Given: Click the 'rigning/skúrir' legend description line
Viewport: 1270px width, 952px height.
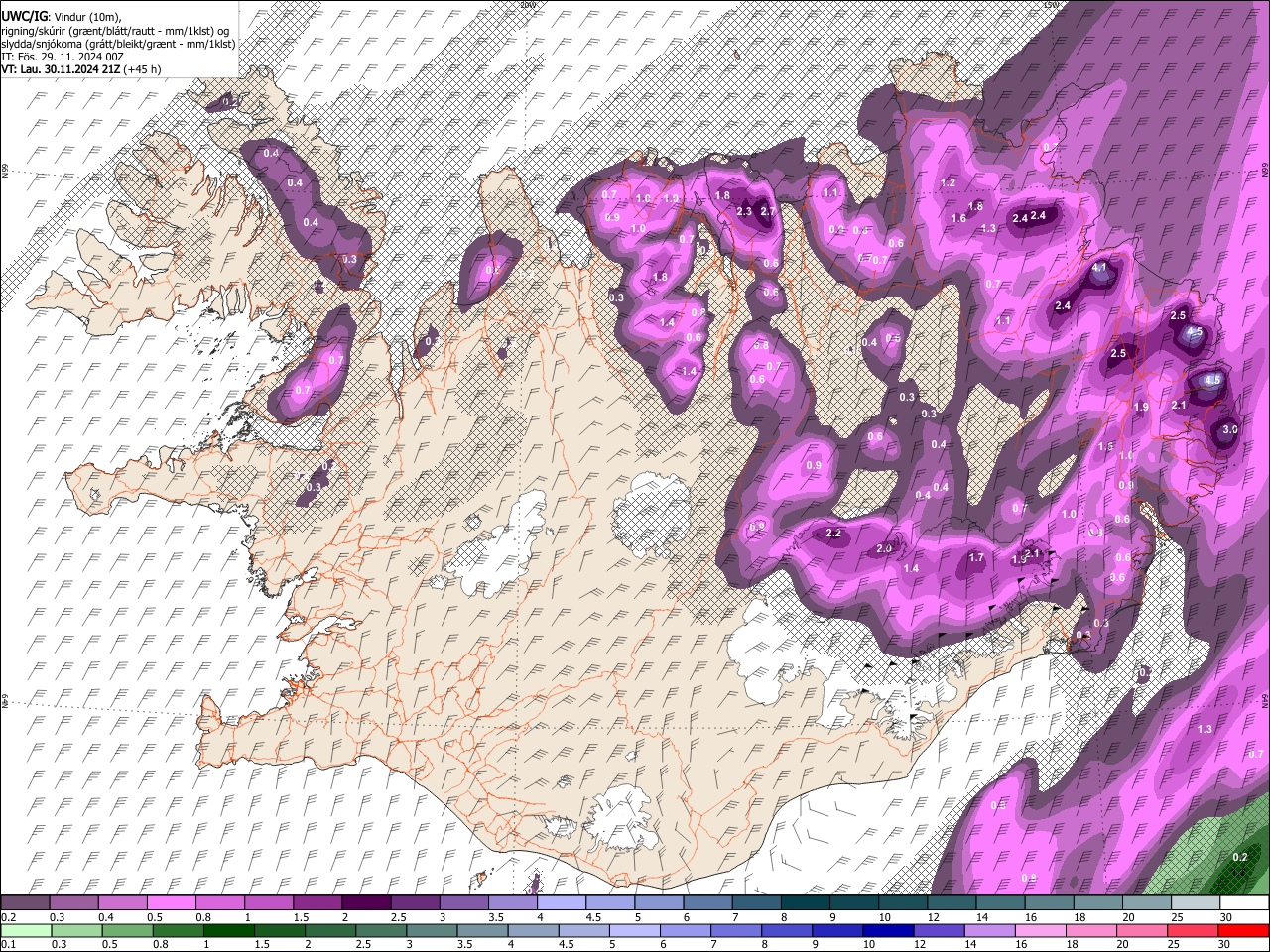Looking at the screenshot, I should pos(115,30).
